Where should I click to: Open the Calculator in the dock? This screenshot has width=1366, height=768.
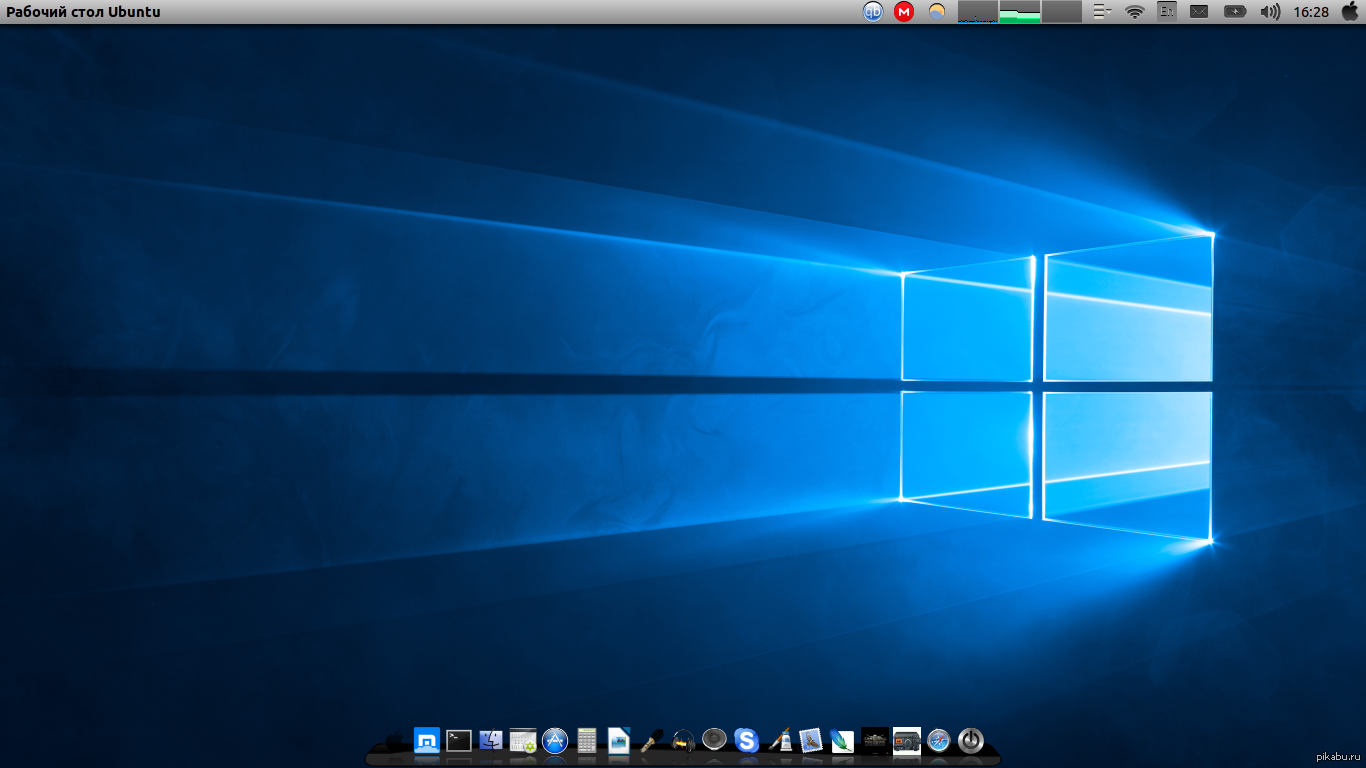587,740
